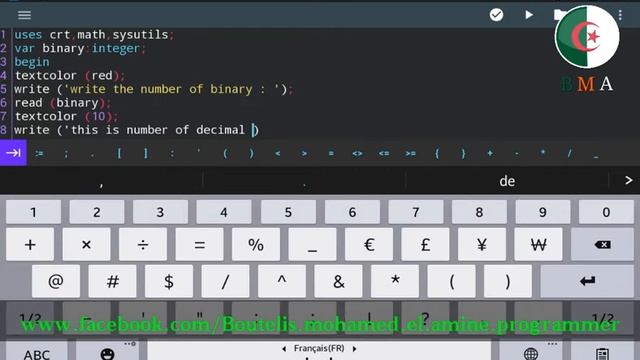
Task: Tap the caret ^ key
Action: coord(282,281)
